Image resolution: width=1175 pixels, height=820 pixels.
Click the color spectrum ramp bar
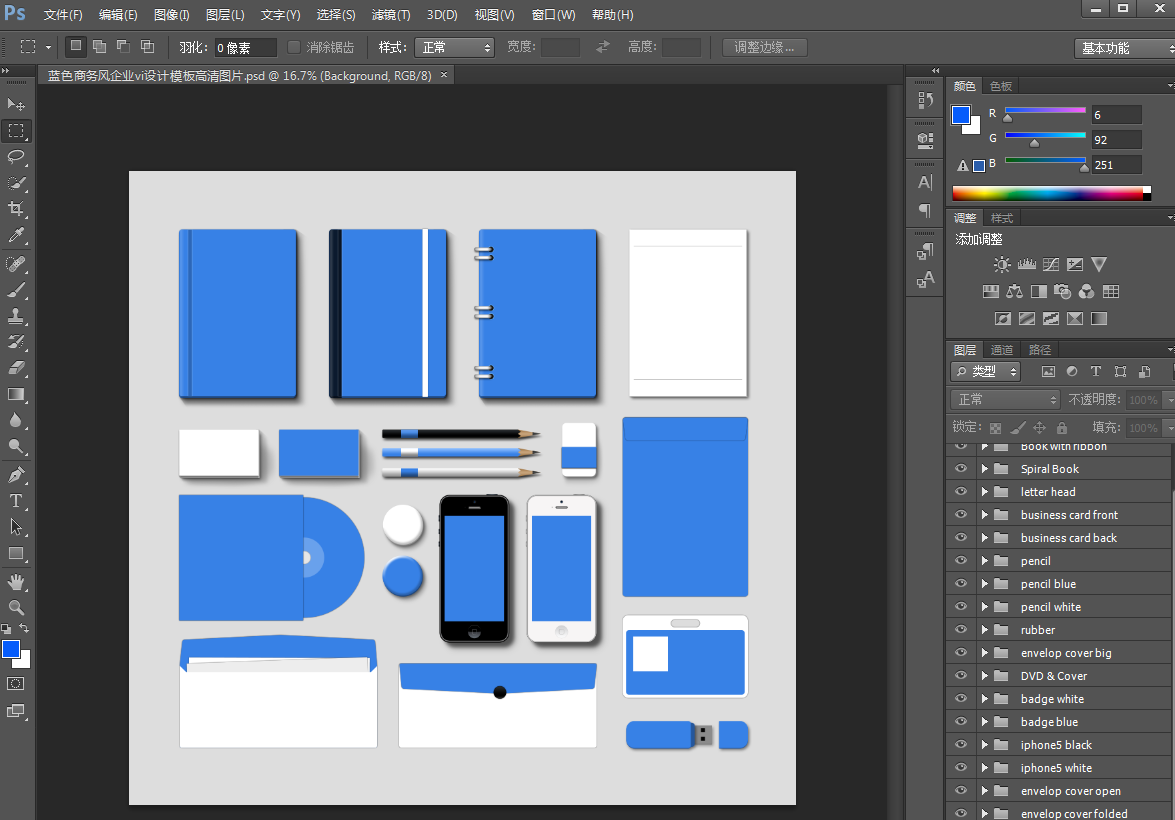coord(1046,193)
